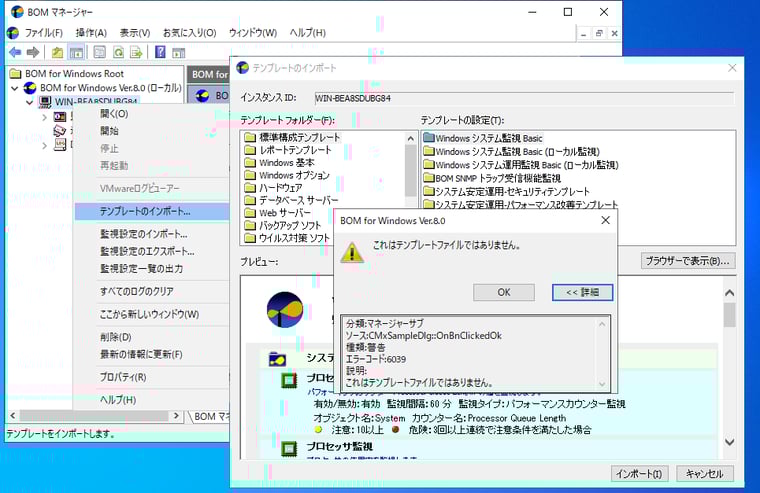Click the BOM app icon beside the File menu
The height and width of the screenshot is (493, 760).
[x=13, y=33]
